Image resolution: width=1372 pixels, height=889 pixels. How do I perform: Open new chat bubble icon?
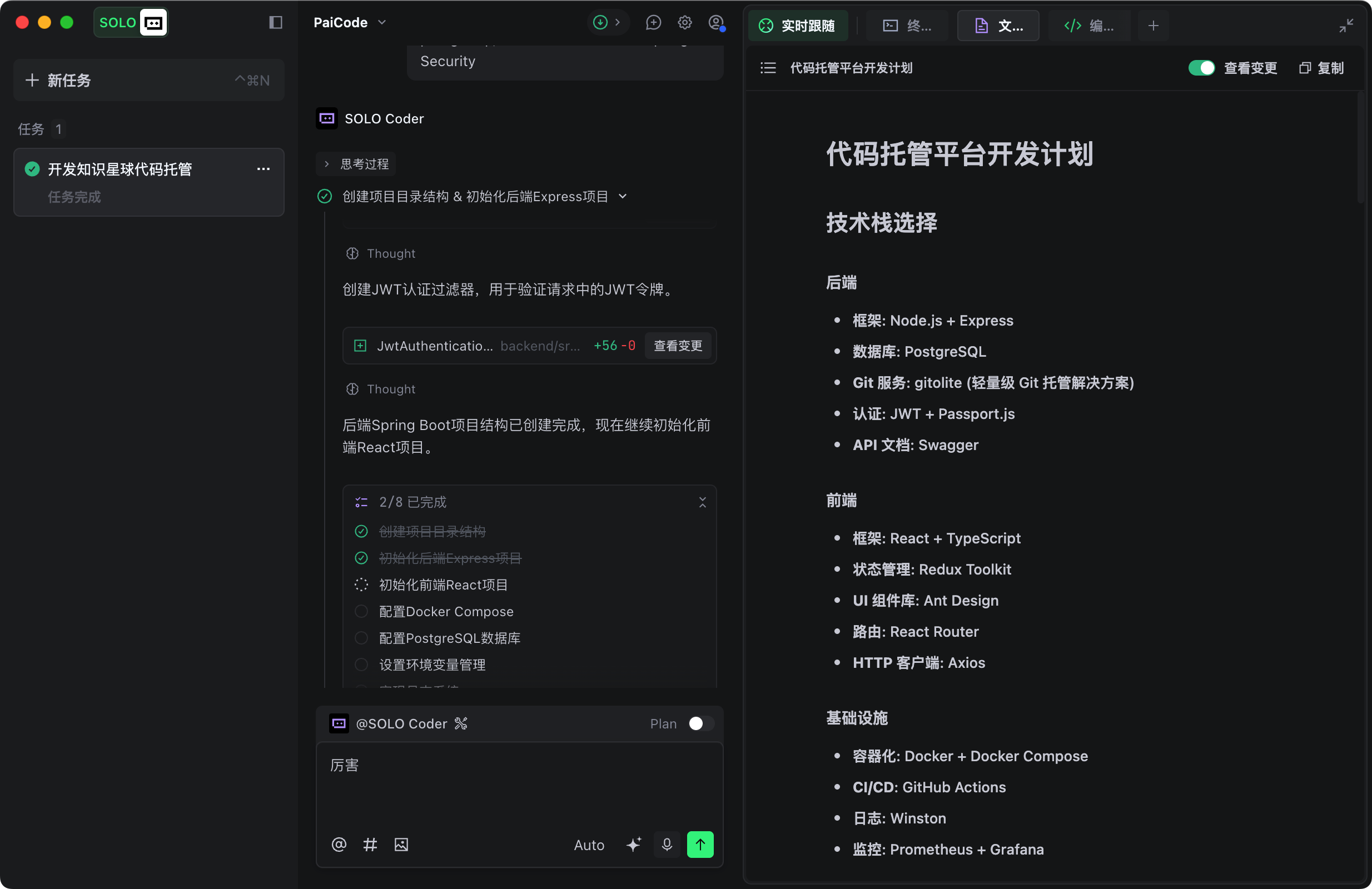653,22
